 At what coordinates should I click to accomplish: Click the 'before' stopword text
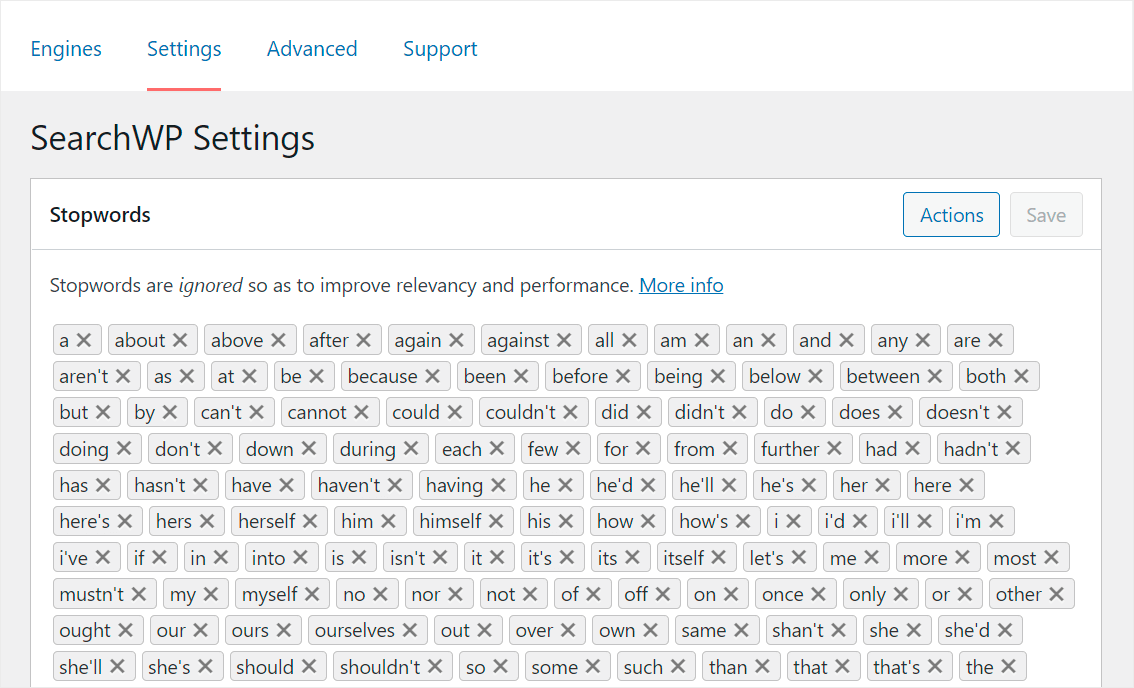click(580, 376)
